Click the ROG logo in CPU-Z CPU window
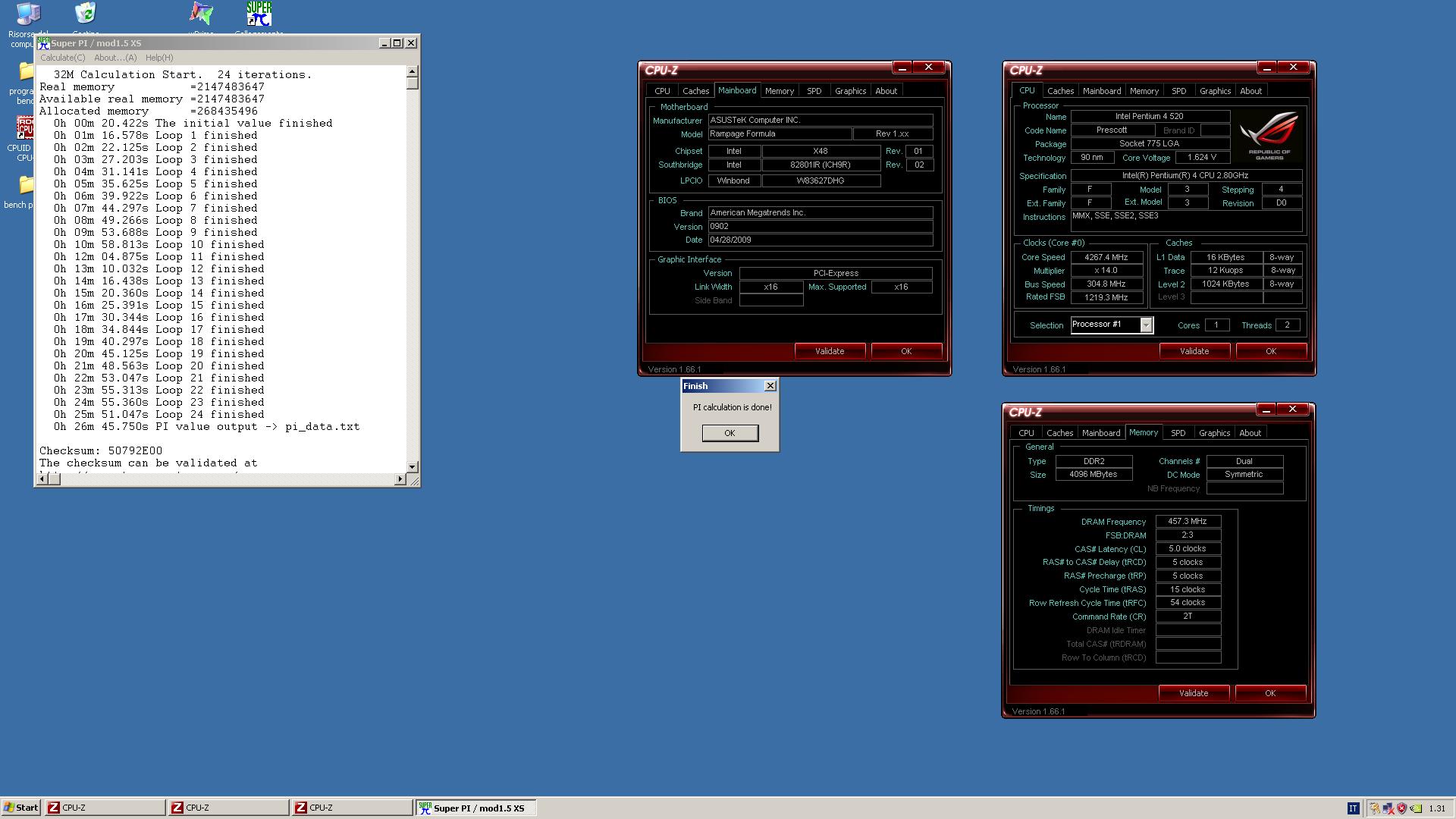The width and height of the screenshot is (1456, 819). pyautogui.click(x=1269, y=136)
